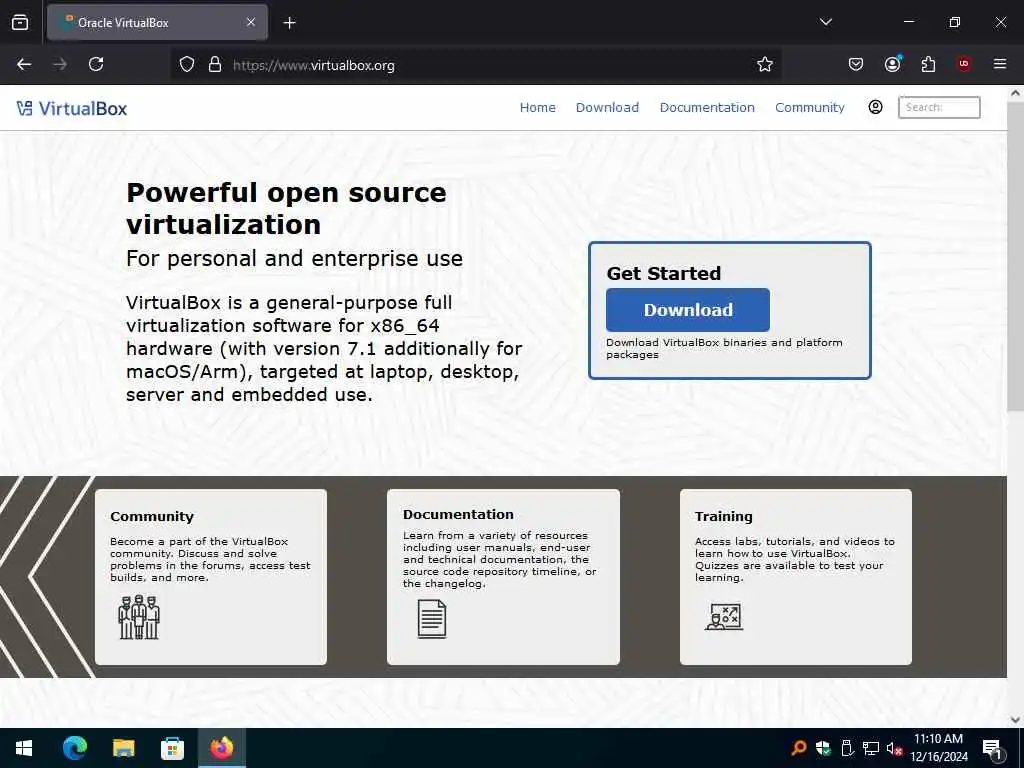Open the Training card
This screenshot has height=768, width=1024.
tap(795, 577)
